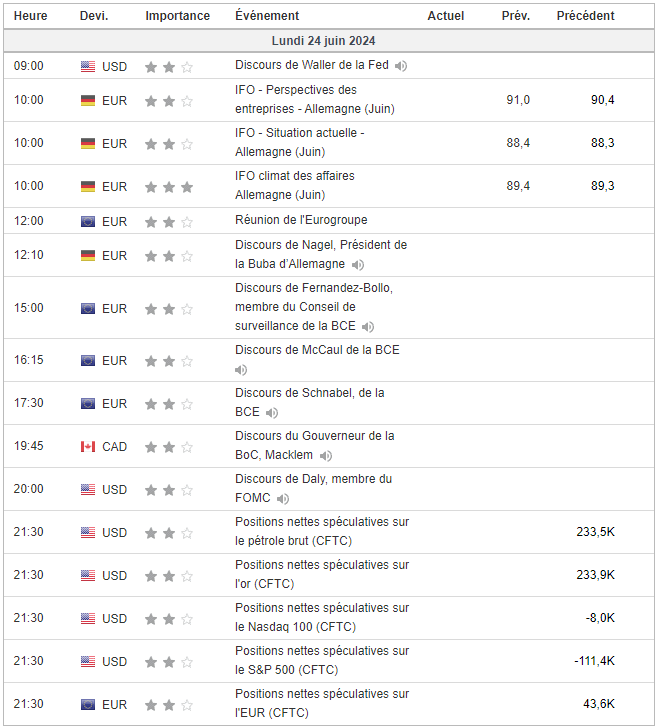Click speaker icon next to Schnabel speech
This screenshot has width=656, height=726.
tap(273, 412)
